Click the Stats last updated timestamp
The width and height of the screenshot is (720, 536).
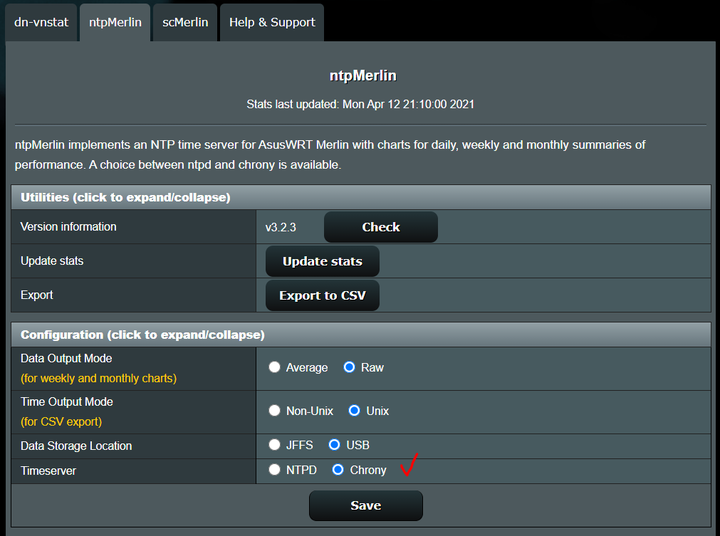(360, 104)
